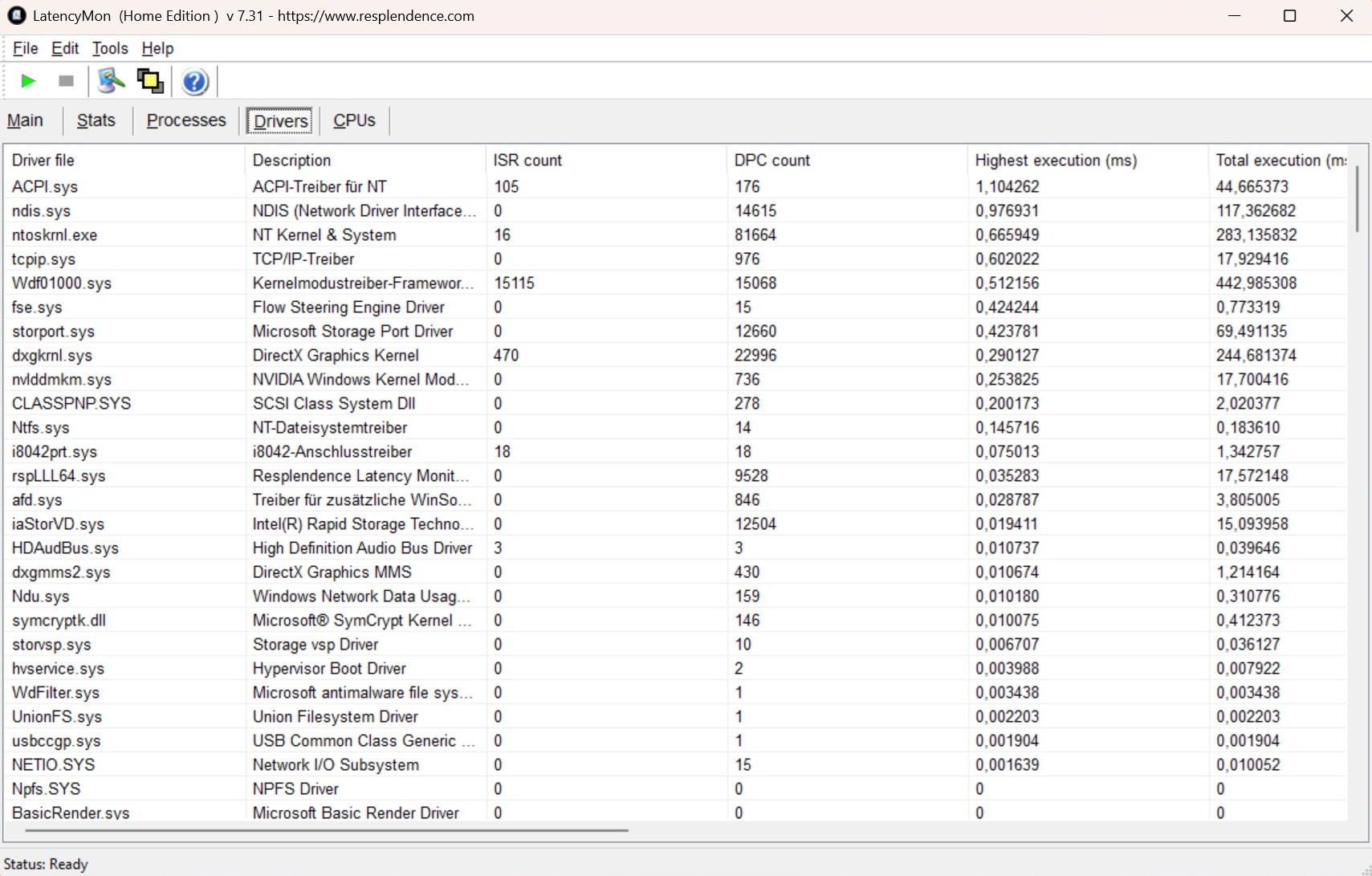The height and width of the screenshot is (876, 1372).
Task: Click the LatencyMon app icon in title bar
Action: coord(16,15)
